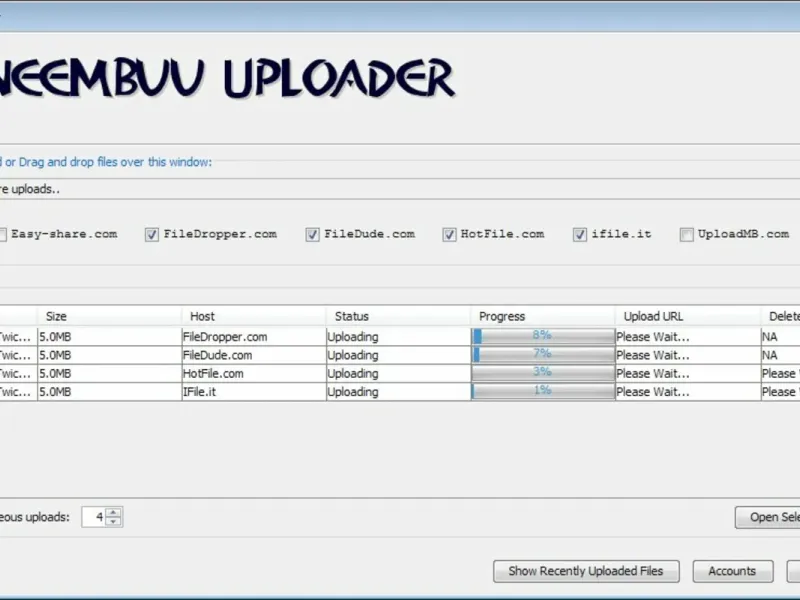Click the 7% progress bar for FileDude.com
This screenshot has width=800, height=600.
(x=543, y=355)
